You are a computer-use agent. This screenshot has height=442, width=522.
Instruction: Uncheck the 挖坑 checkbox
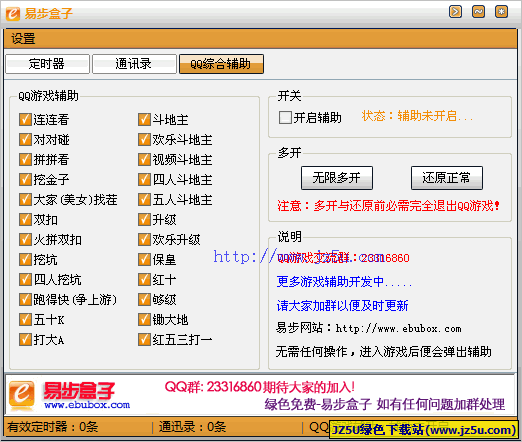click(x=25, y=259)
